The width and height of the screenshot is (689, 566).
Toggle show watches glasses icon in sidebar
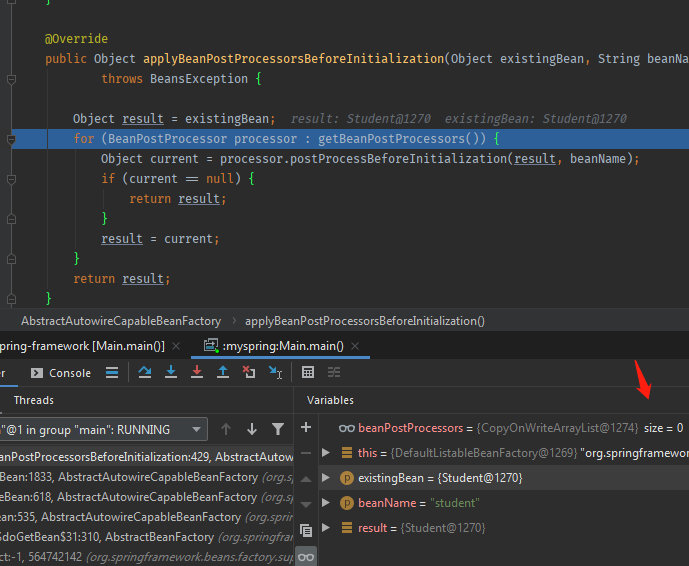coord(306,556)
